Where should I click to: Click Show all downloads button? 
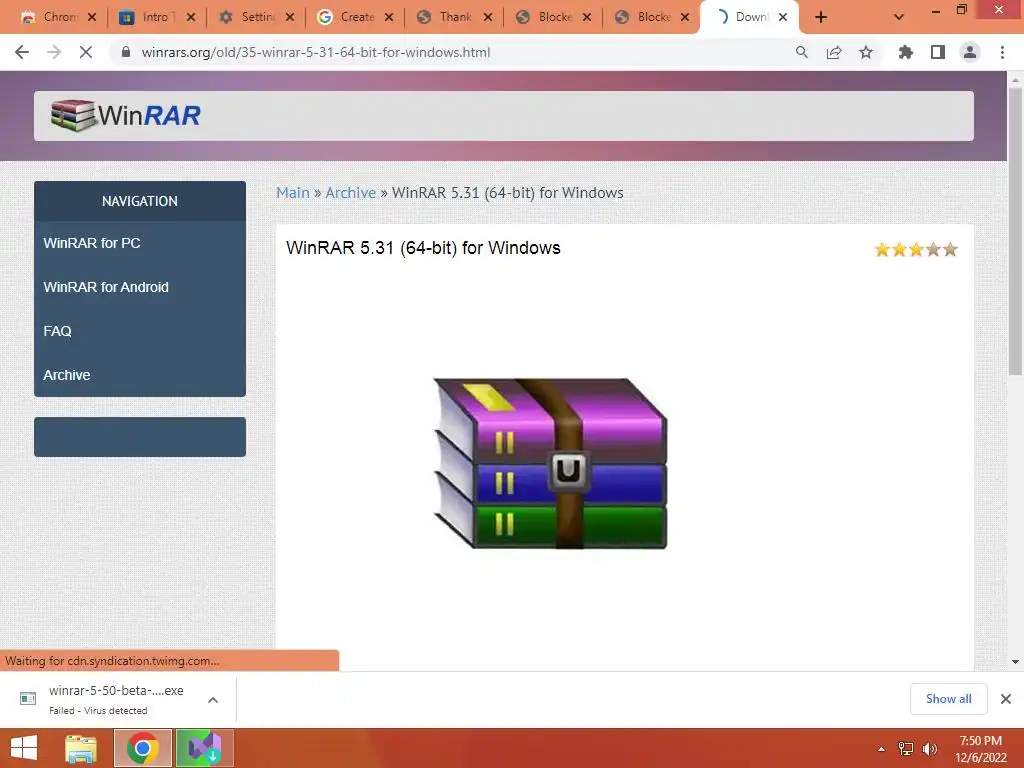(x=948, y=699)
